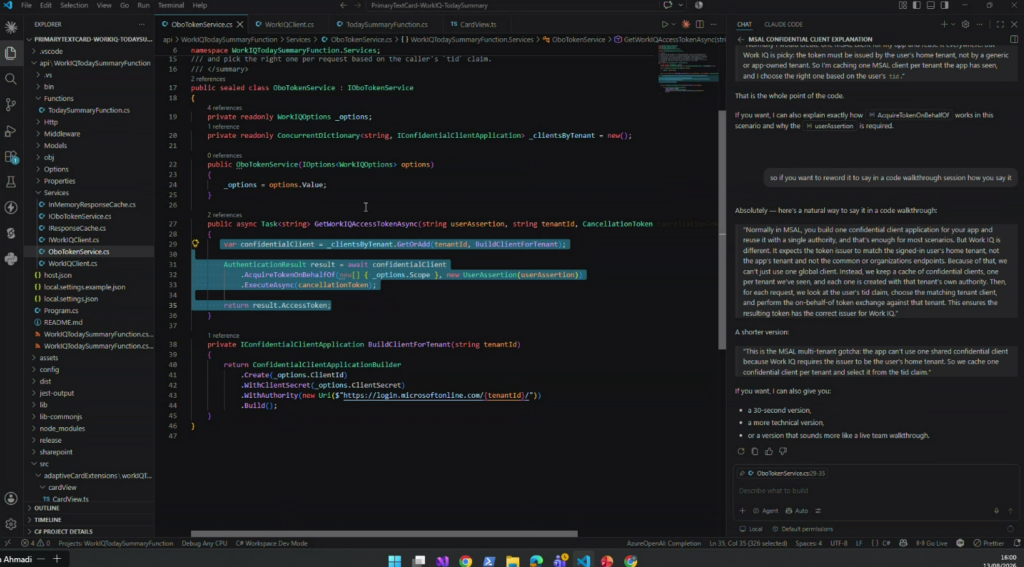Configure chat tools icon
1024x567 pixels.
coord(818,511)
